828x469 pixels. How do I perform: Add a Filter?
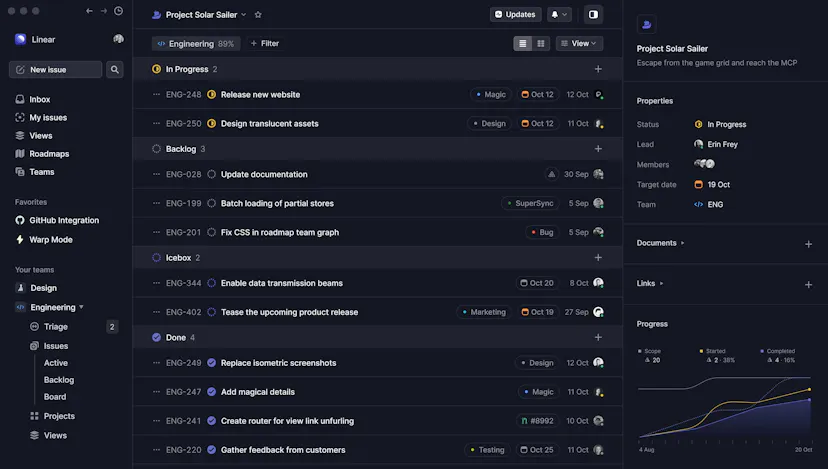265,43
